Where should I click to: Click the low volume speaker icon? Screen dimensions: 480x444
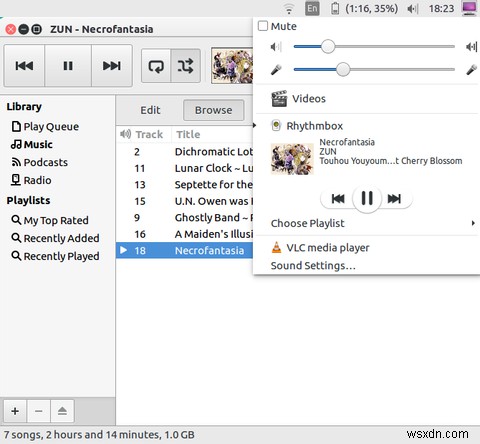276,47
